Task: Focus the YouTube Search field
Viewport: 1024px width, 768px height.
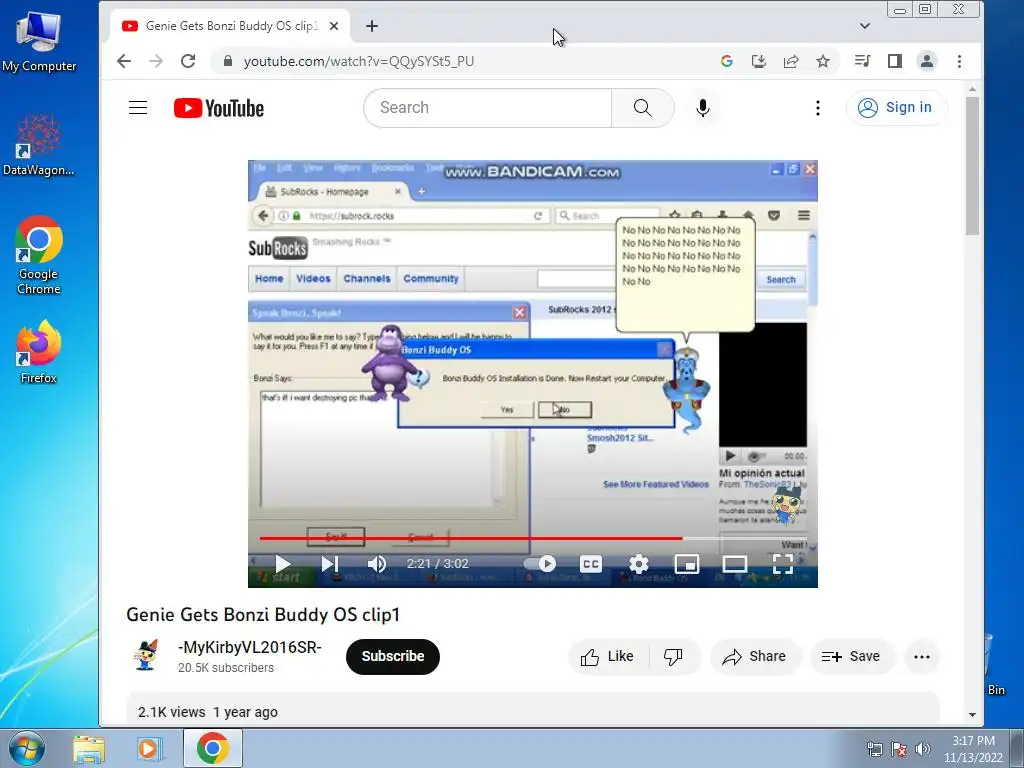Action: (487, 108)
